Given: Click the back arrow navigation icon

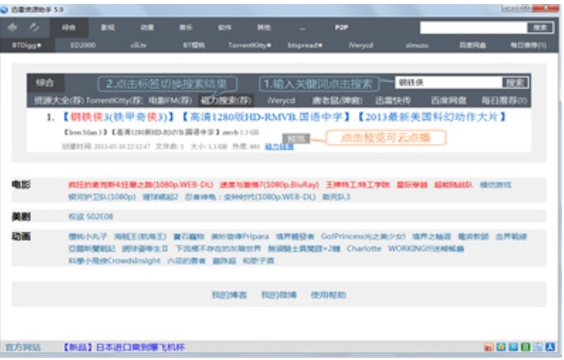Looking at the screenshot, I should (13, 27).
